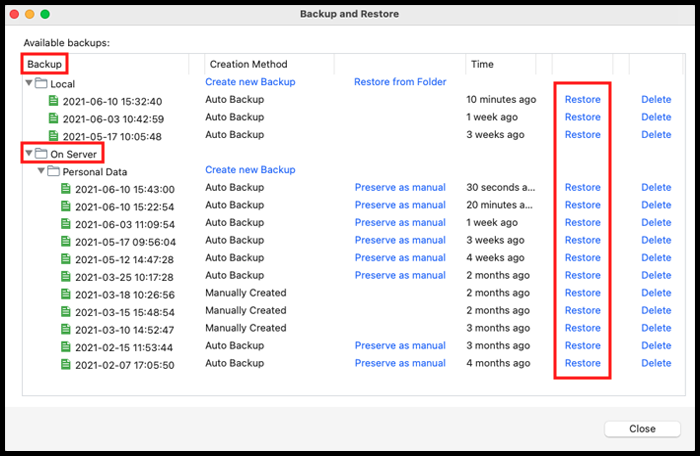Screen dimensions: 700x456
Task: Create new Backup under Local
Action: pyautogui.click(x=250, y=82)
